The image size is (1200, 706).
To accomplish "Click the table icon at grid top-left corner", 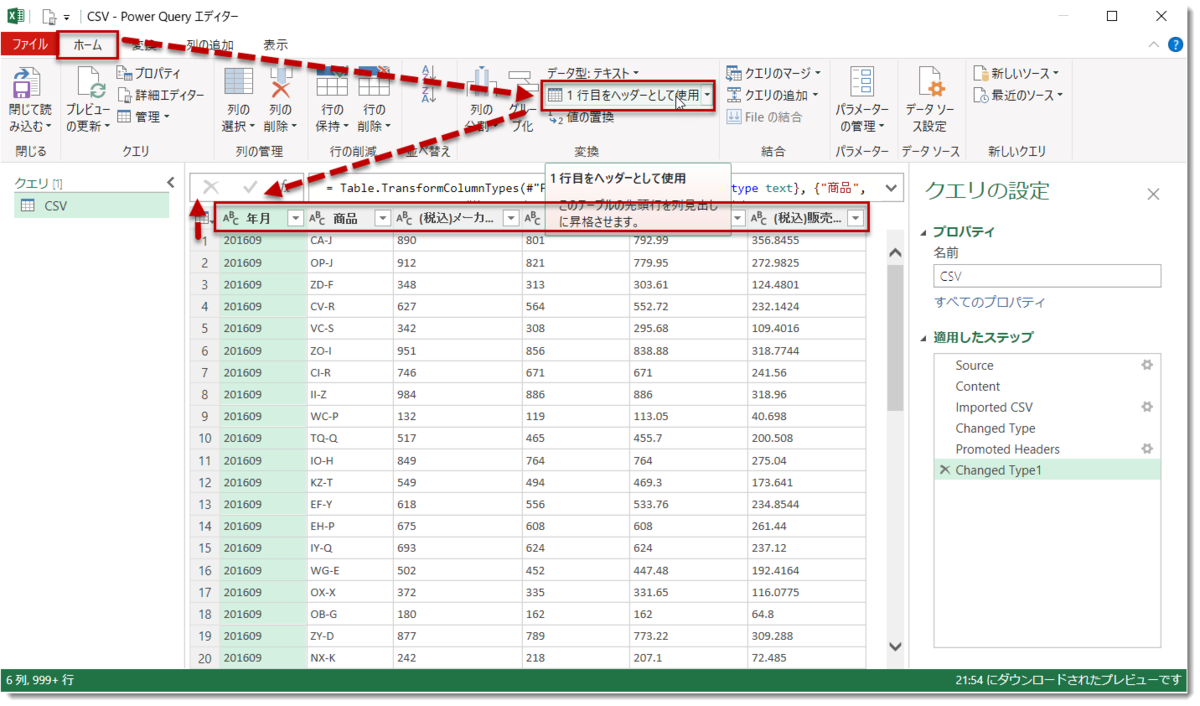I will click(205, 218).
